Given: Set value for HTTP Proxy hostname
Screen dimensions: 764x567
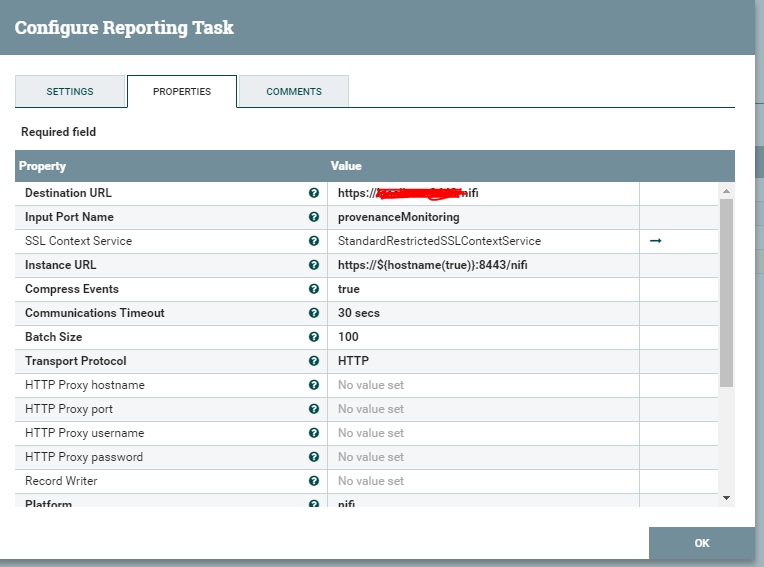Looking at the screenshot, I should pos(482,385).
